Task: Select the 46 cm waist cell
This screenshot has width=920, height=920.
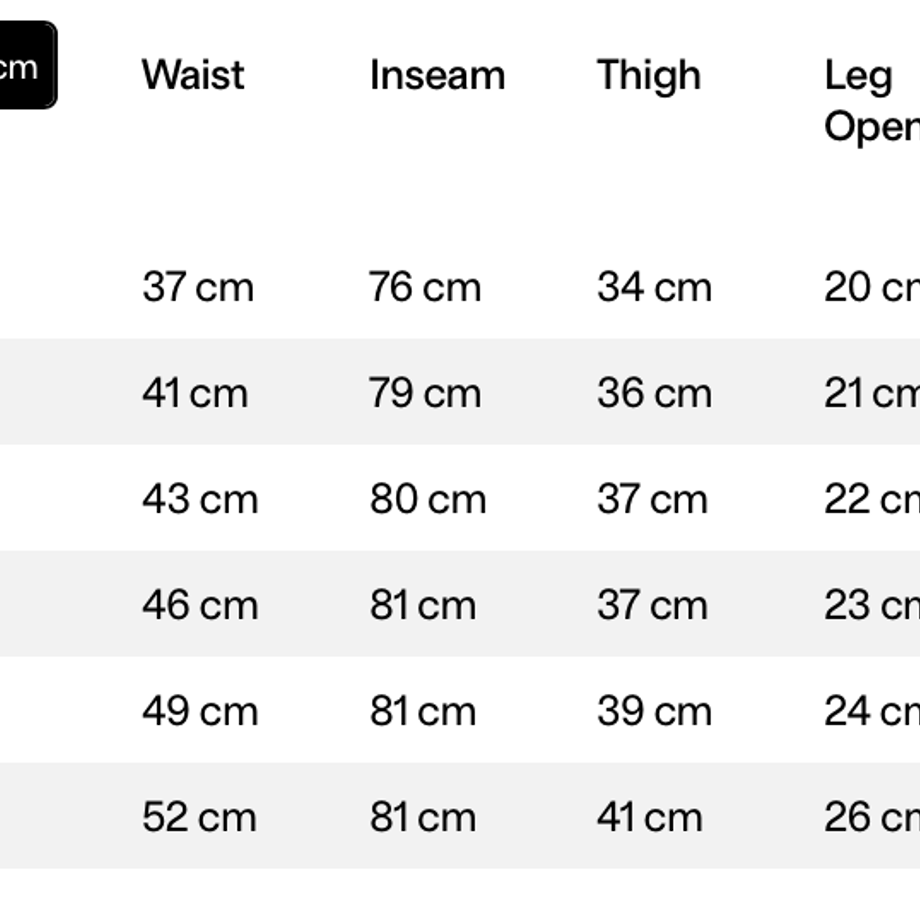Action: coord(200,605)
